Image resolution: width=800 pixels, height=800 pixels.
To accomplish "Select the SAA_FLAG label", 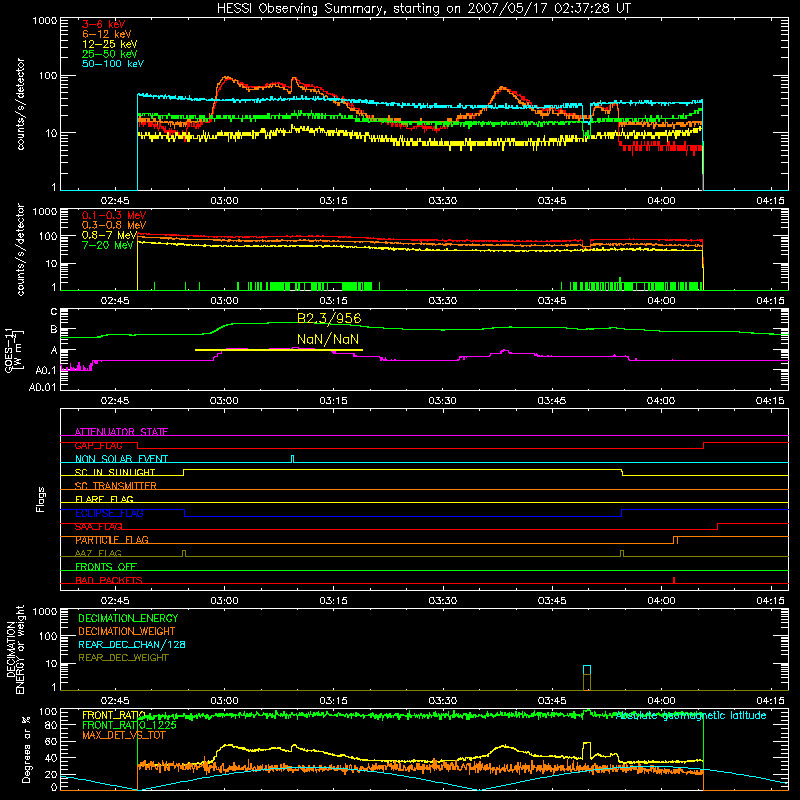I will (x=98, y=526).
